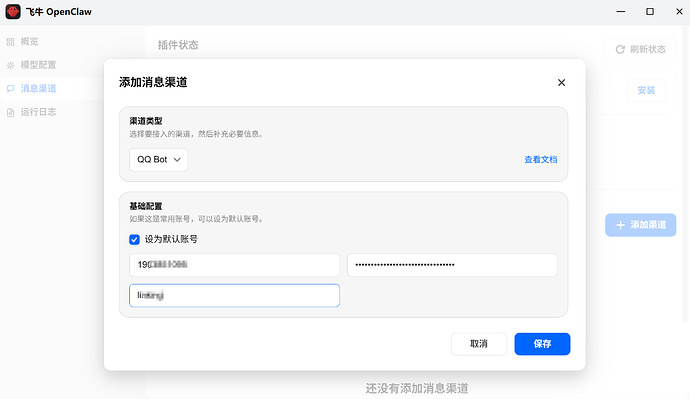Click the 添加渠道 add channel button

(x=640, y=225)
